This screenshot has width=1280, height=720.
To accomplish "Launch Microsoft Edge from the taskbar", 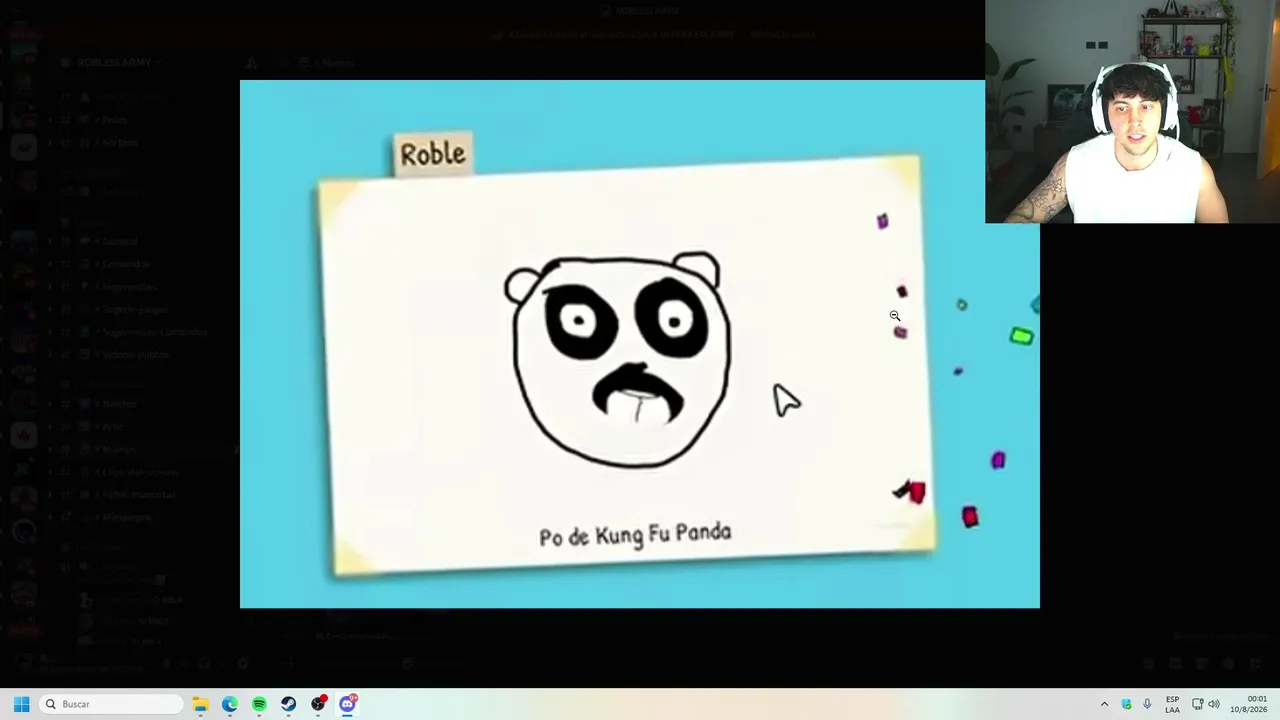I will pyautogui.click(x=230, y=704).
